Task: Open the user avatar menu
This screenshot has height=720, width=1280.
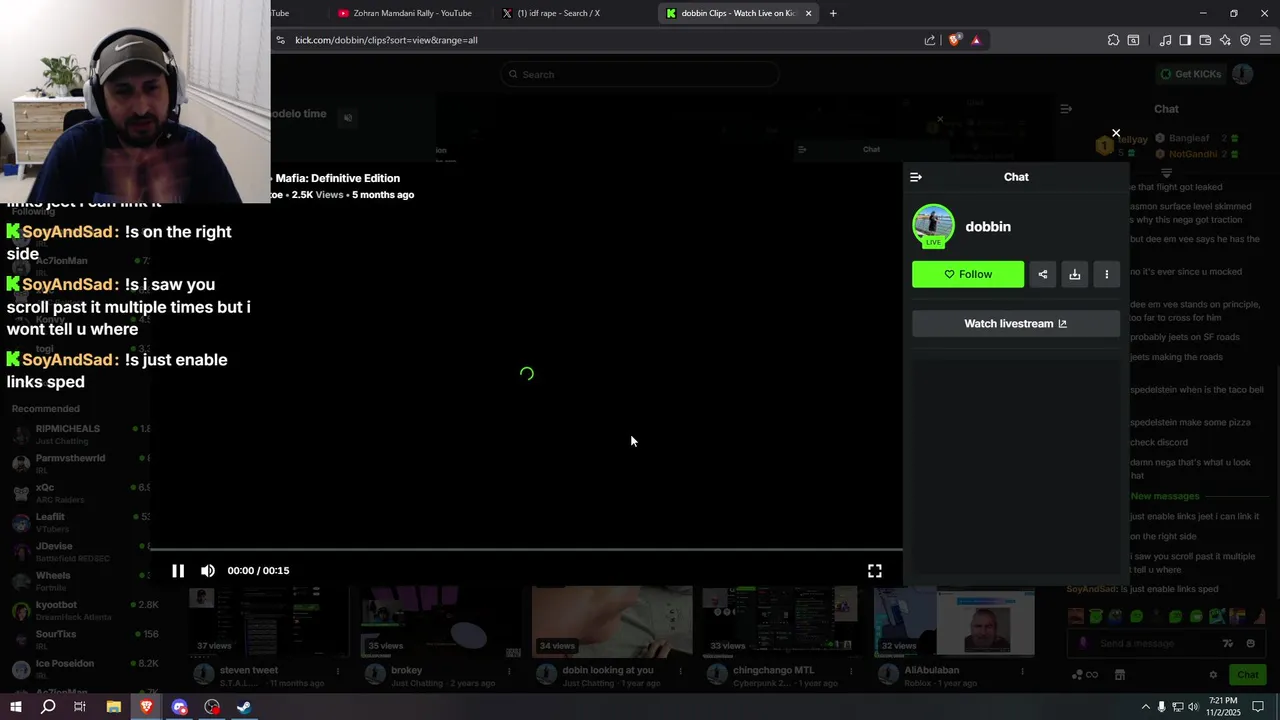Action: pos(1242,74)
